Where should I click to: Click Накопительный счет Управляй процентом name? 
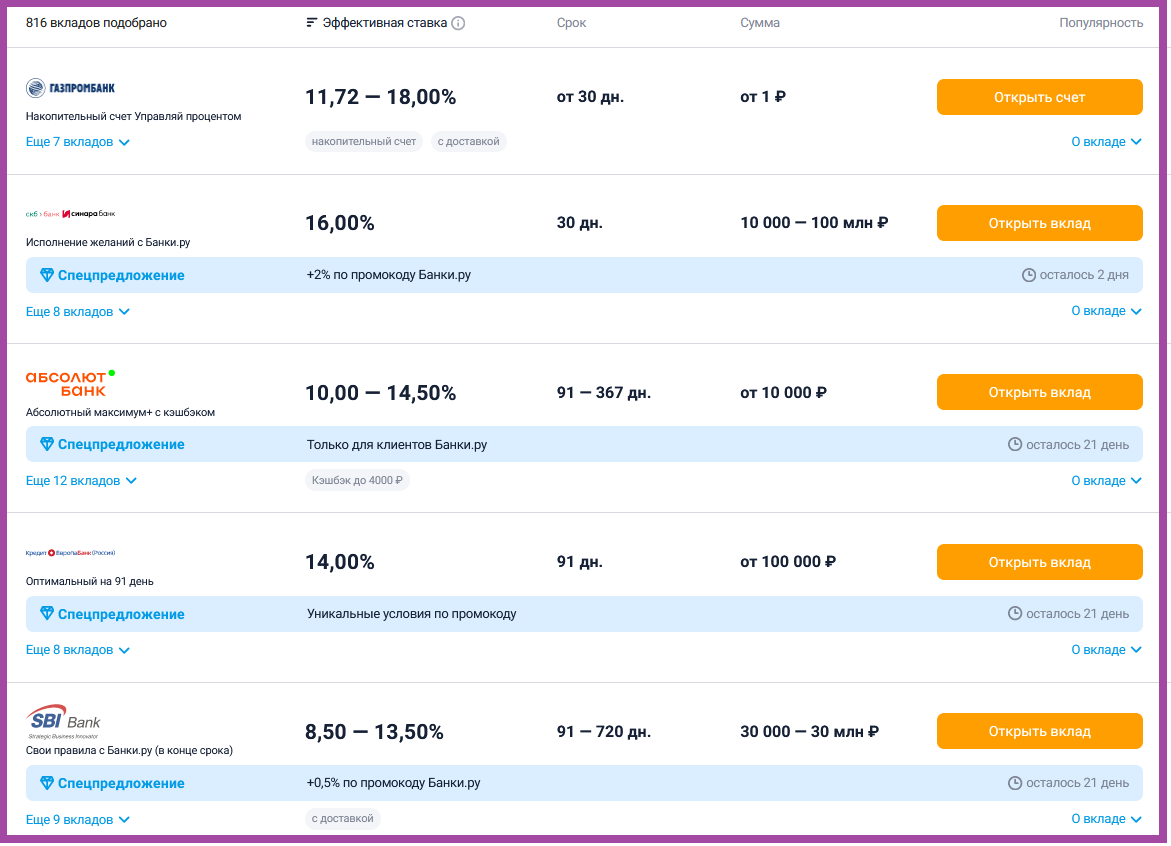tap(134, 116)
